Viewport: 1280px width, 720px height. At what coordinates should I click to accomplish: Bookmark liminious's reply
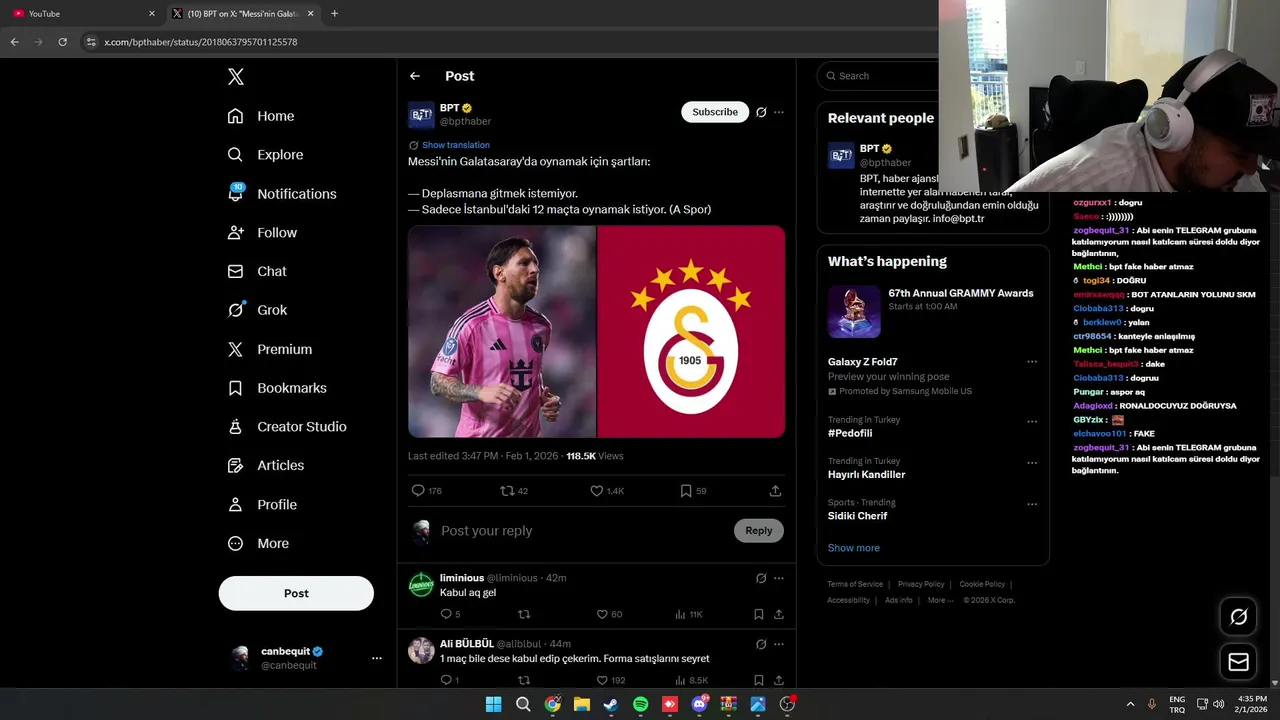tap(759, 614)
